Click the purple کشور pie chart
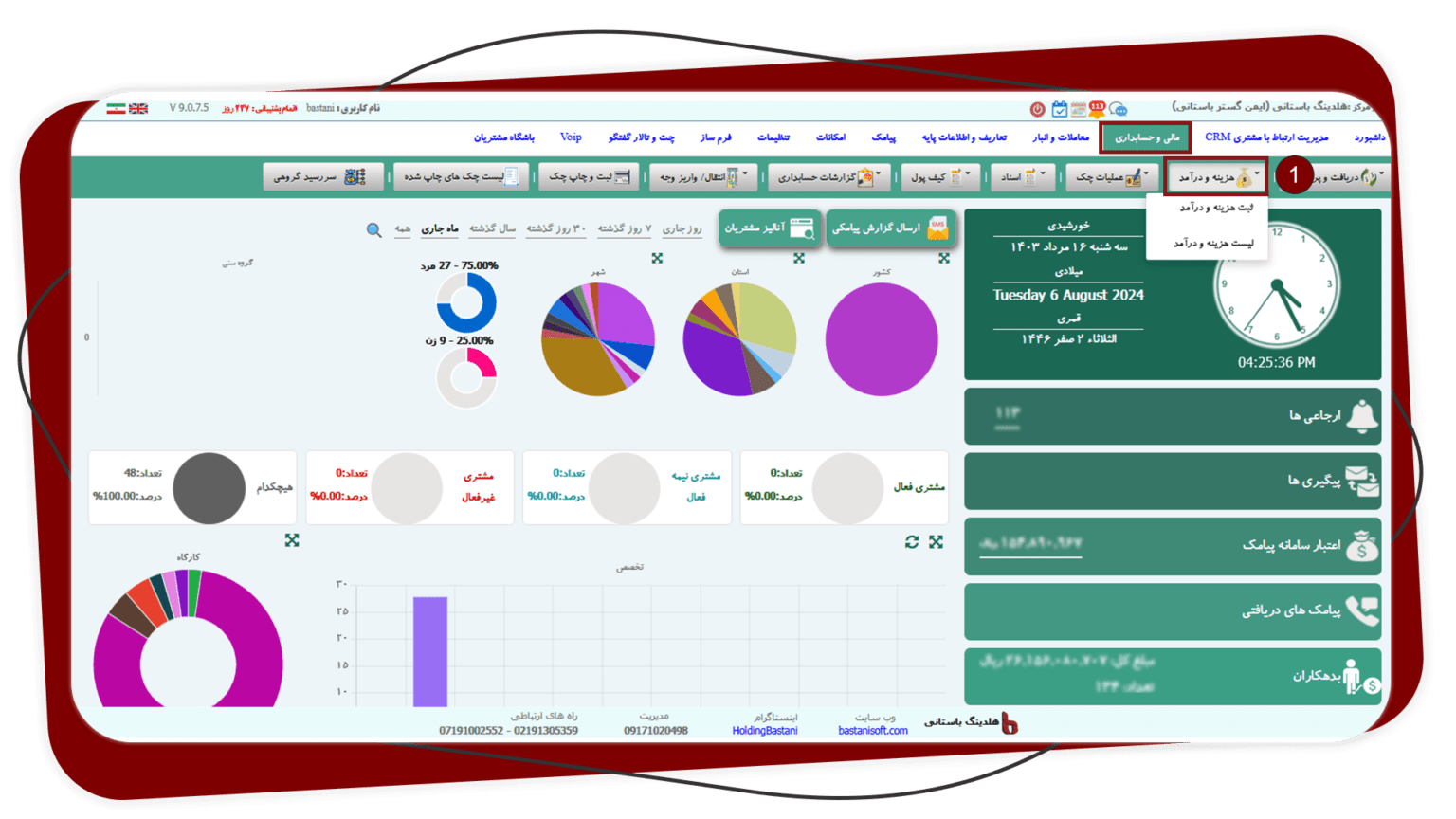 [x=882, y=339]
